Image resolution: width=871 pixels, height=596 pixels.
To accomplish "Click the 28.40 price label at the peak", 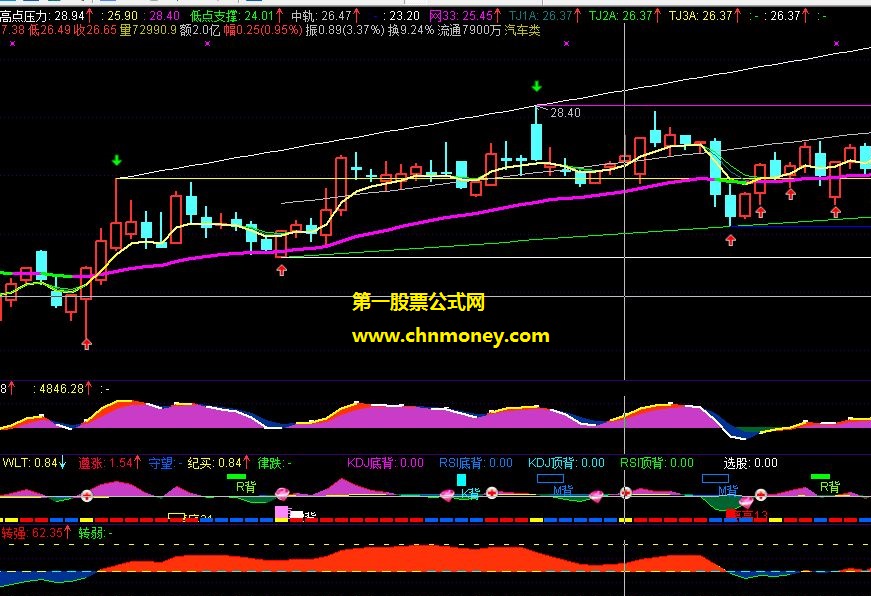I will pyautogui.click(x=565, y=113).
